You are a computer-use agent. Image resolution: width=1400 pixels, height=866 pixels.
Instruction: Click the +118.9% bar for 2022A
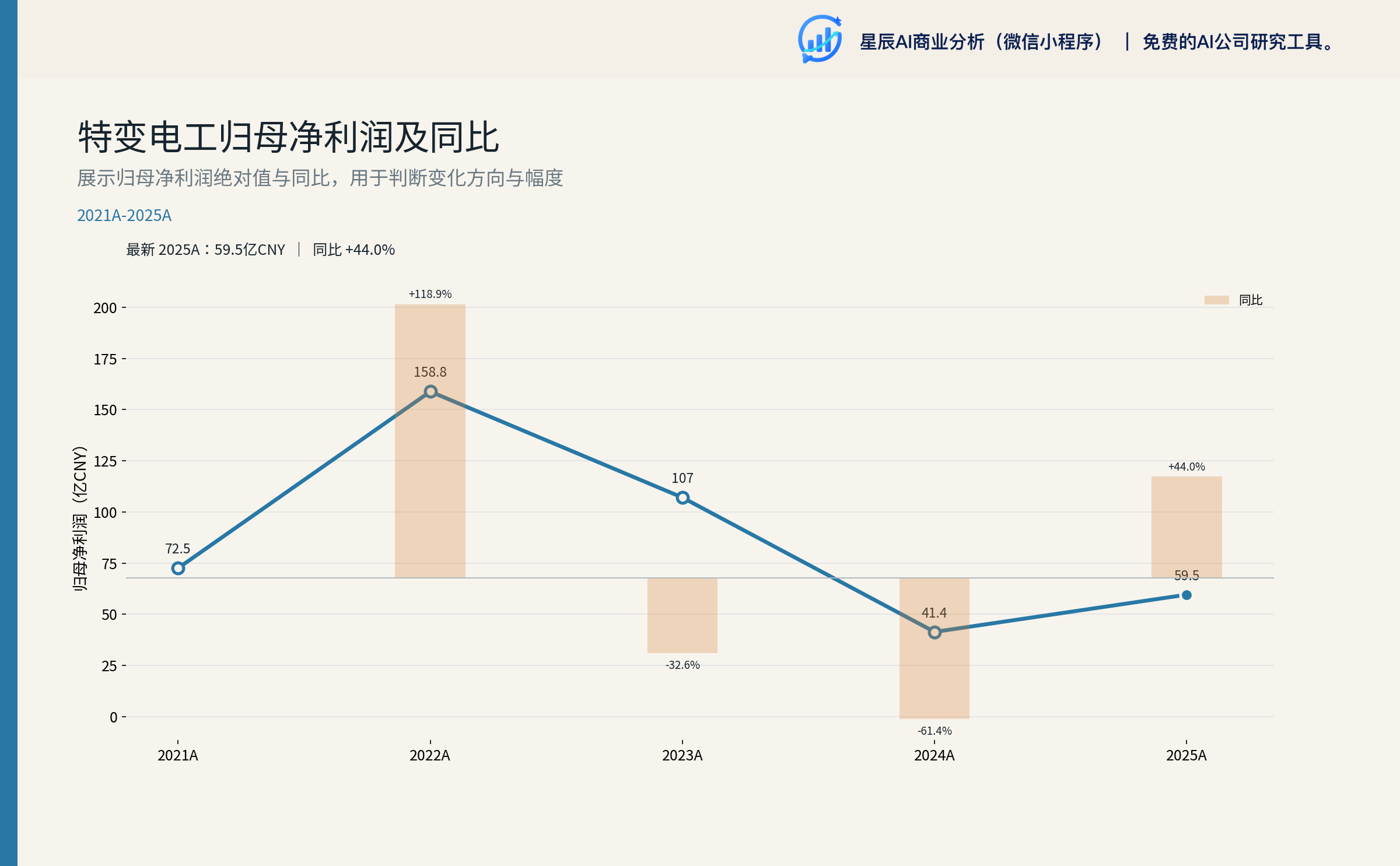click(430, 441)
